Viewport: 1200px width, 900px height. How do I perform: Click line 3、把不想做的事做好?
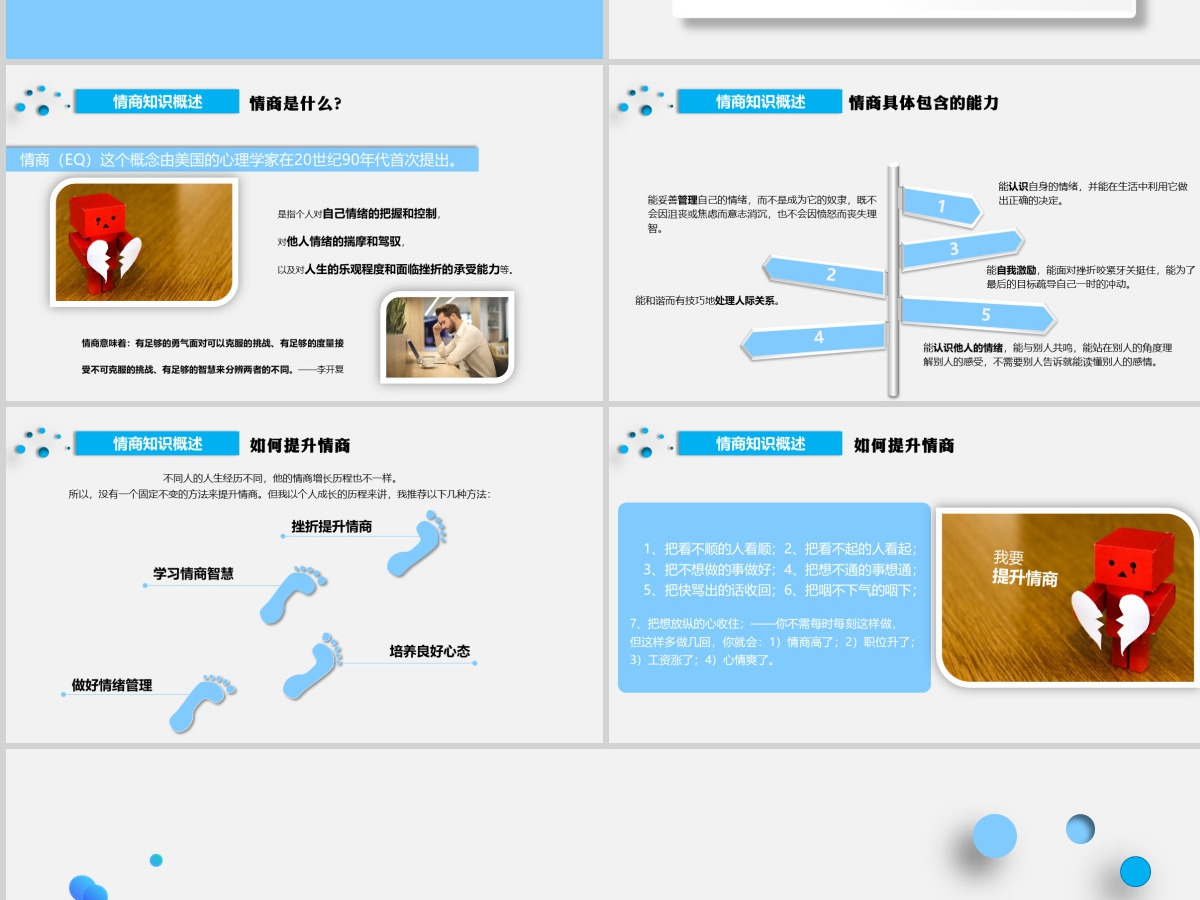780,569
